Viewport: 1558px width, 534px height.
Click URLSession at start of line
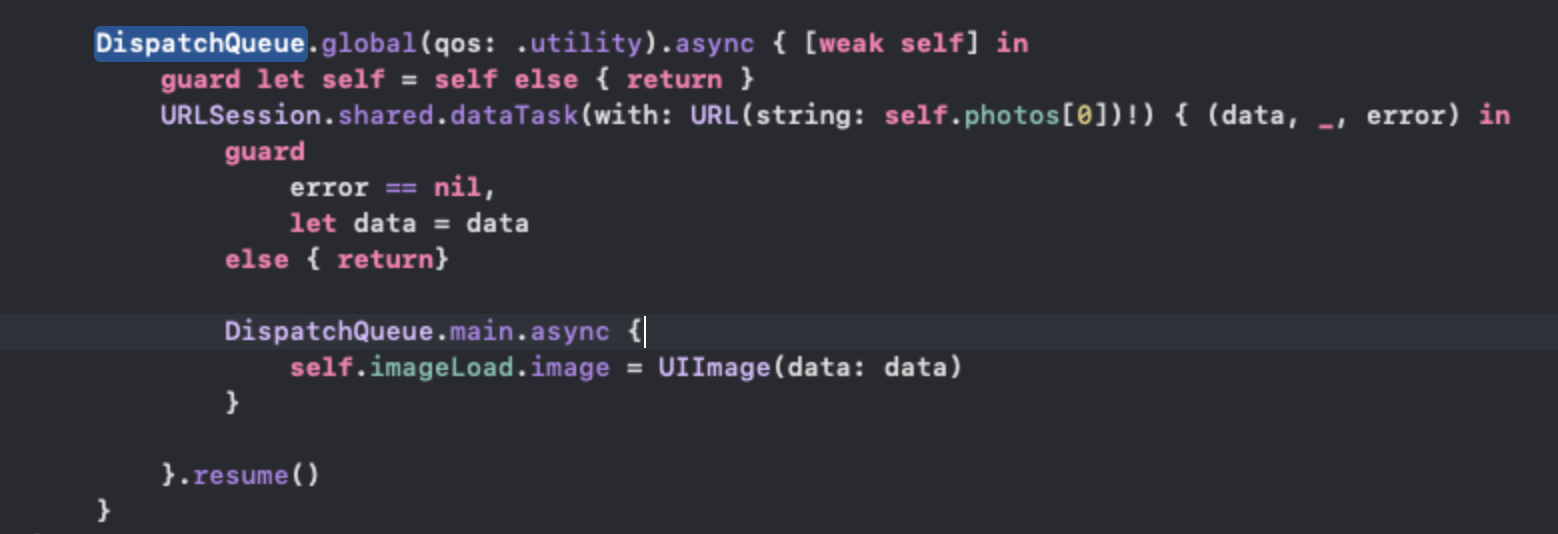click(241, 116)
